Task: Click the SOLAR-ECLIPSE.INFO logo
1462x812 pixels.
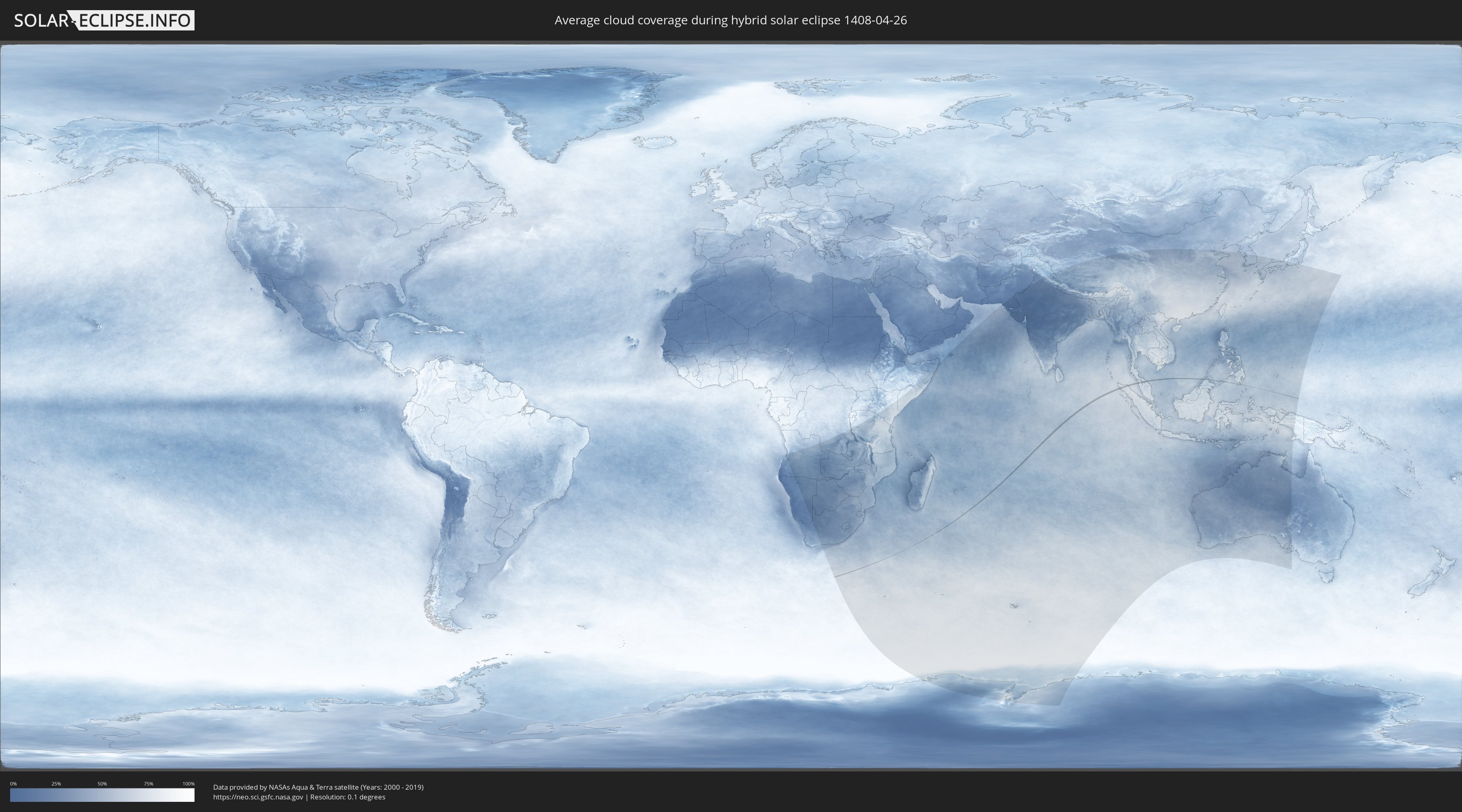Action: pos(104,20)
